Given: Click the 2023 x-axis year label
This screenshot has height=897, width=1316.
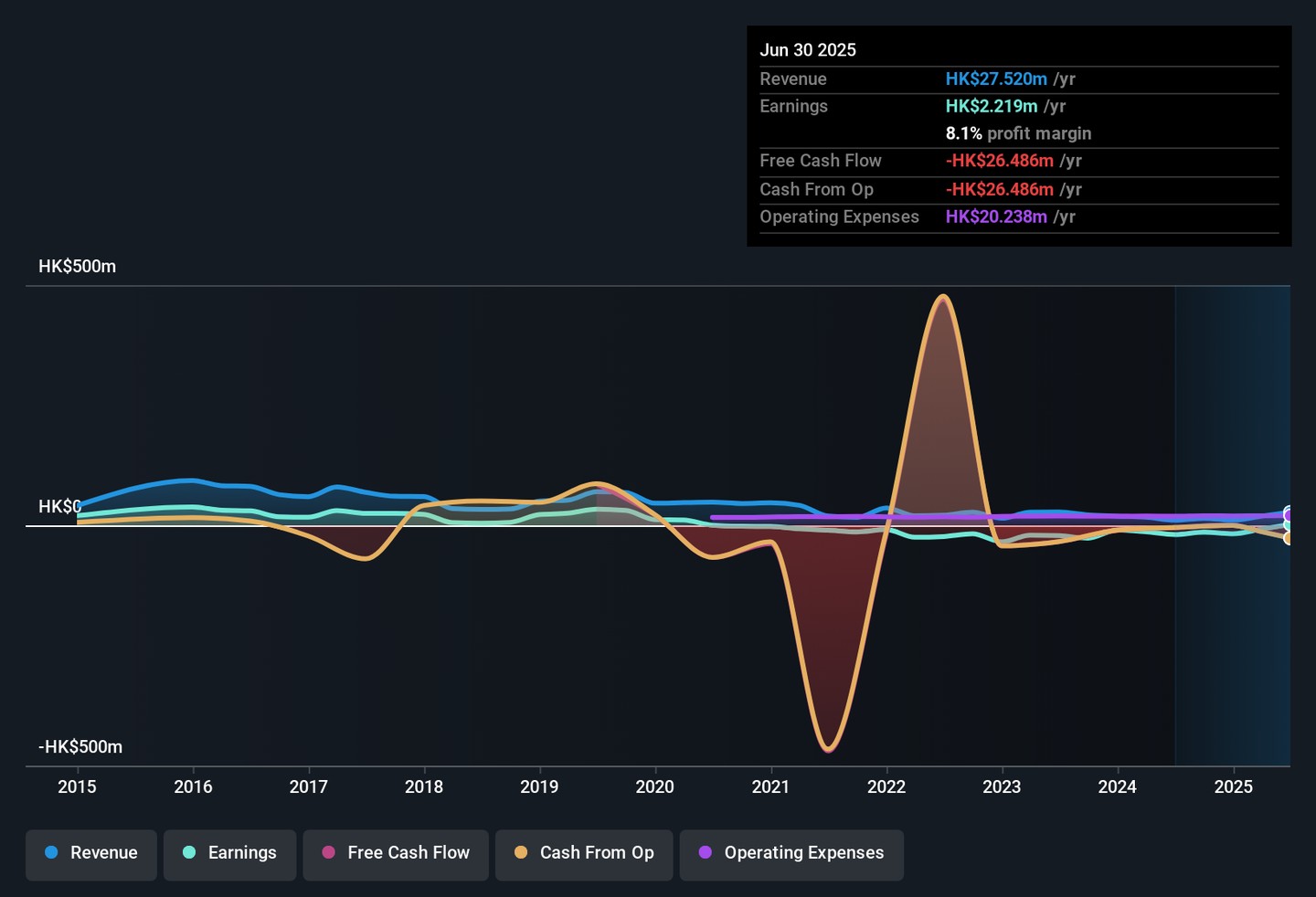Looking at the screenshot, I should 1002,786.
